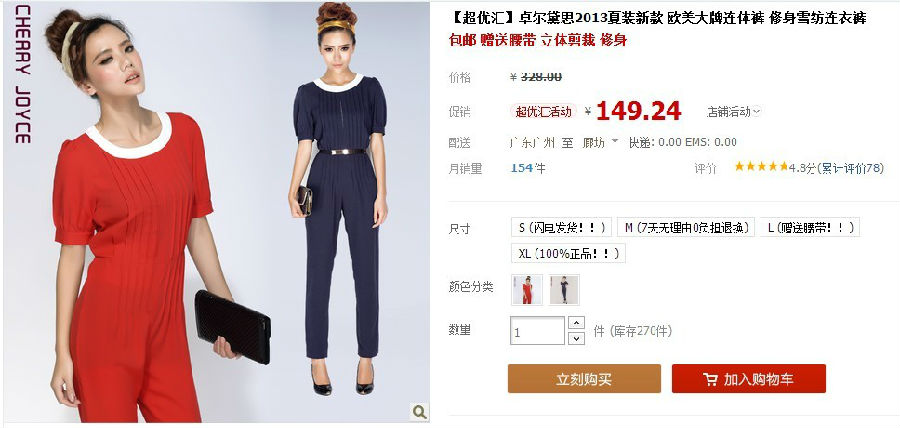This screenshot has width=900, height=428.
Task: Click the magnifier zoom icon on product image
Action: click(x=420, y=411)
